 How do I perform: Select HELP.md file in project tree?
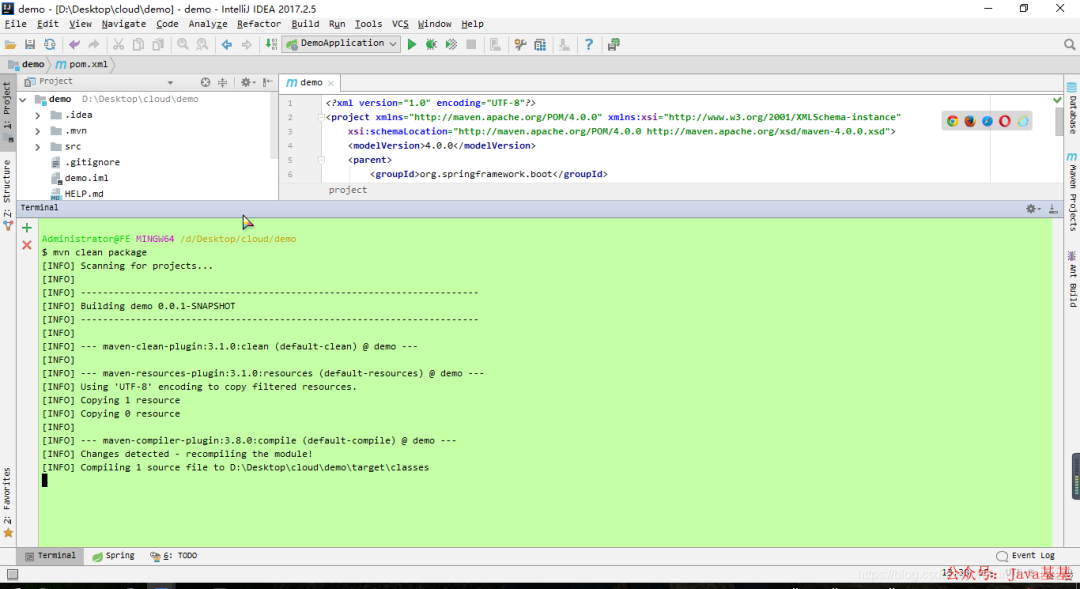[84, 193]
